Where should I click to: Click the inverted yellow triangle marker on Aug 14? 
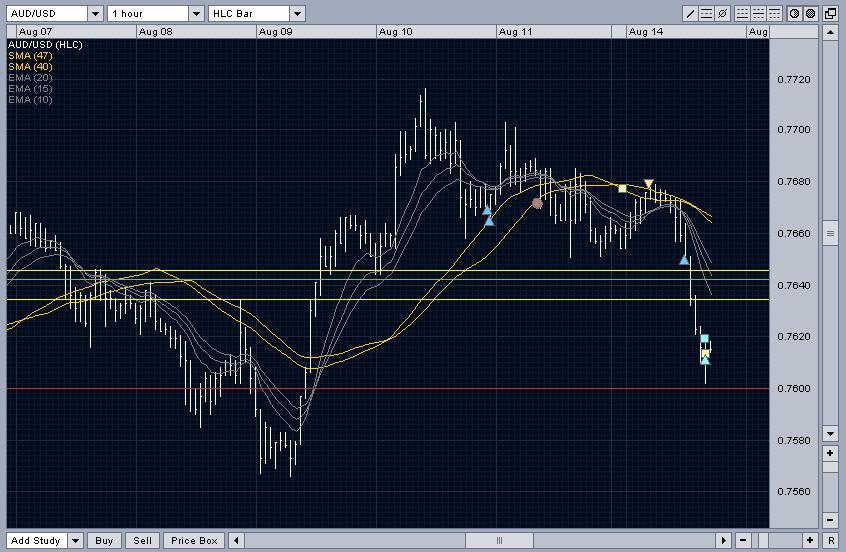click(649, 184)
